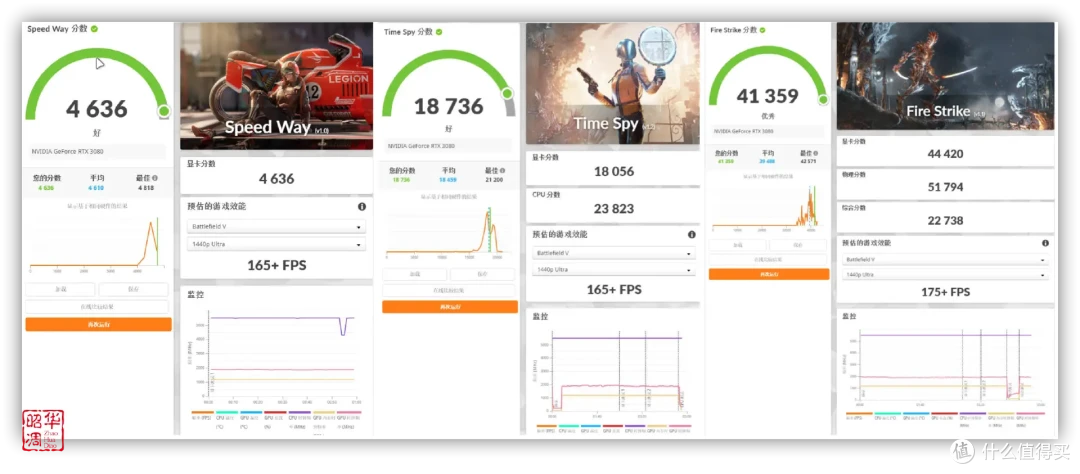Click the orange run-again button in Fire Strike panel
This screenshot has width=1080, height=474.
pyautogui.click(x=769, y=274)
